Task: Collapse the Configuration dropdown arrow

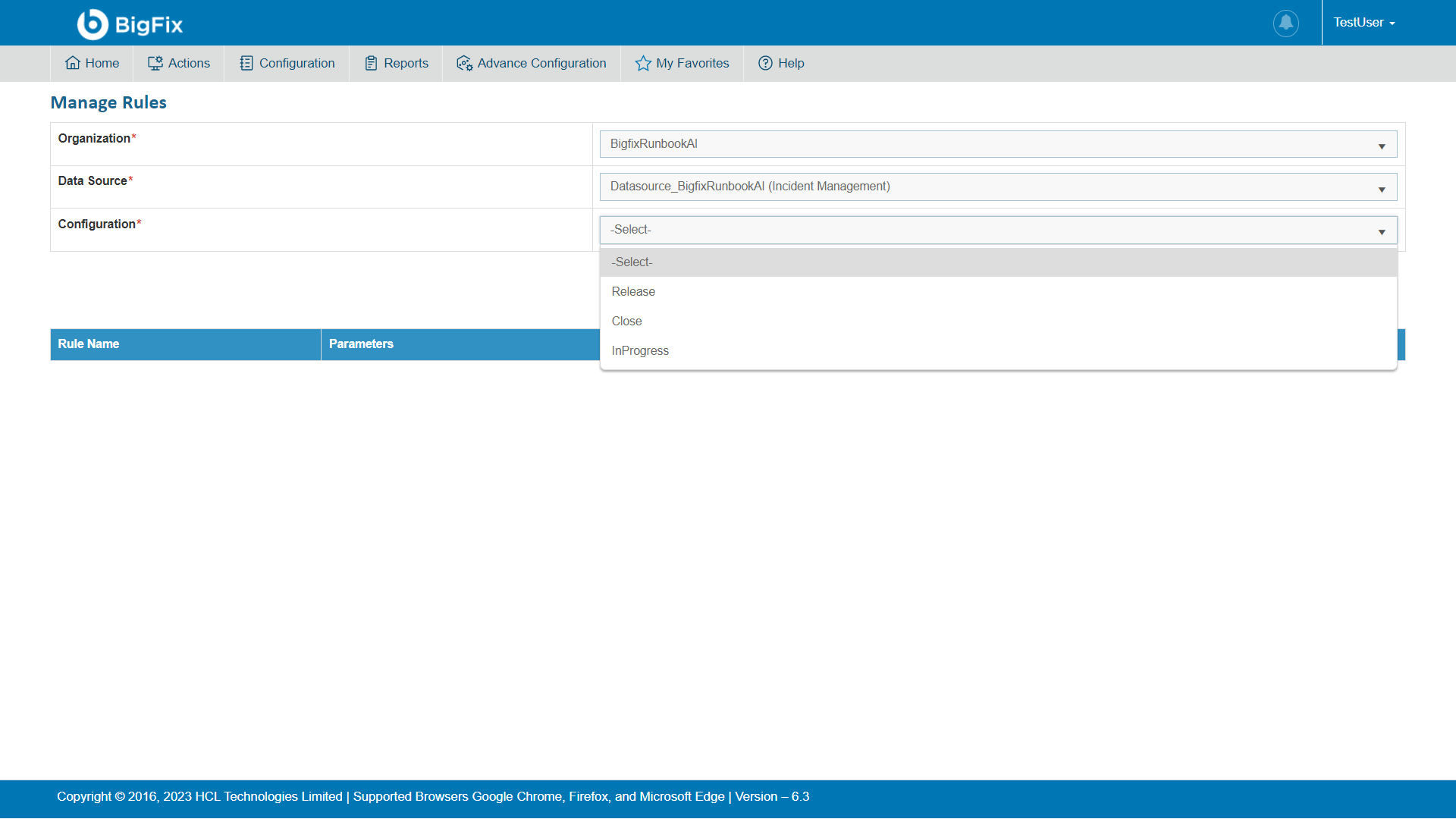Action: click(x=1382, y=231)
